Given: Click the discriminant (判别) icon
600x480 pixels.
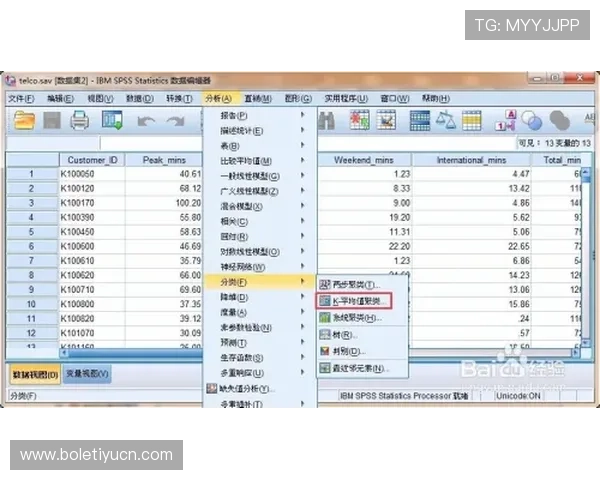Looking at the screenshot, I should click(324, 351).
